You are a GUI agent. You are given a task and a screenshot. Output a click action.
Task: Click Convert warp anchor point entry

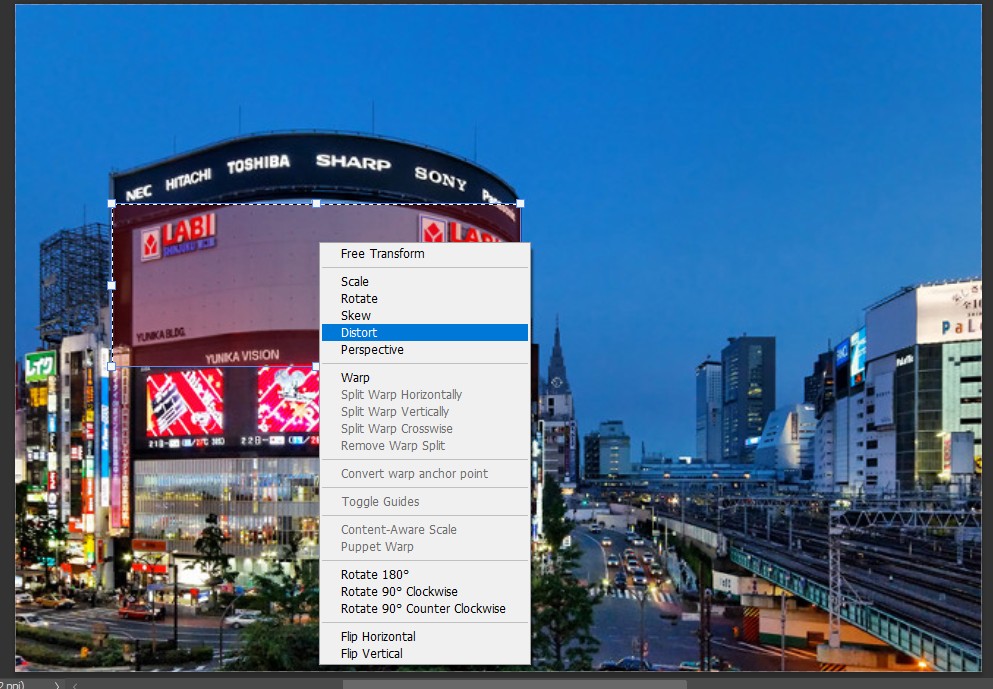click(424, 474)
